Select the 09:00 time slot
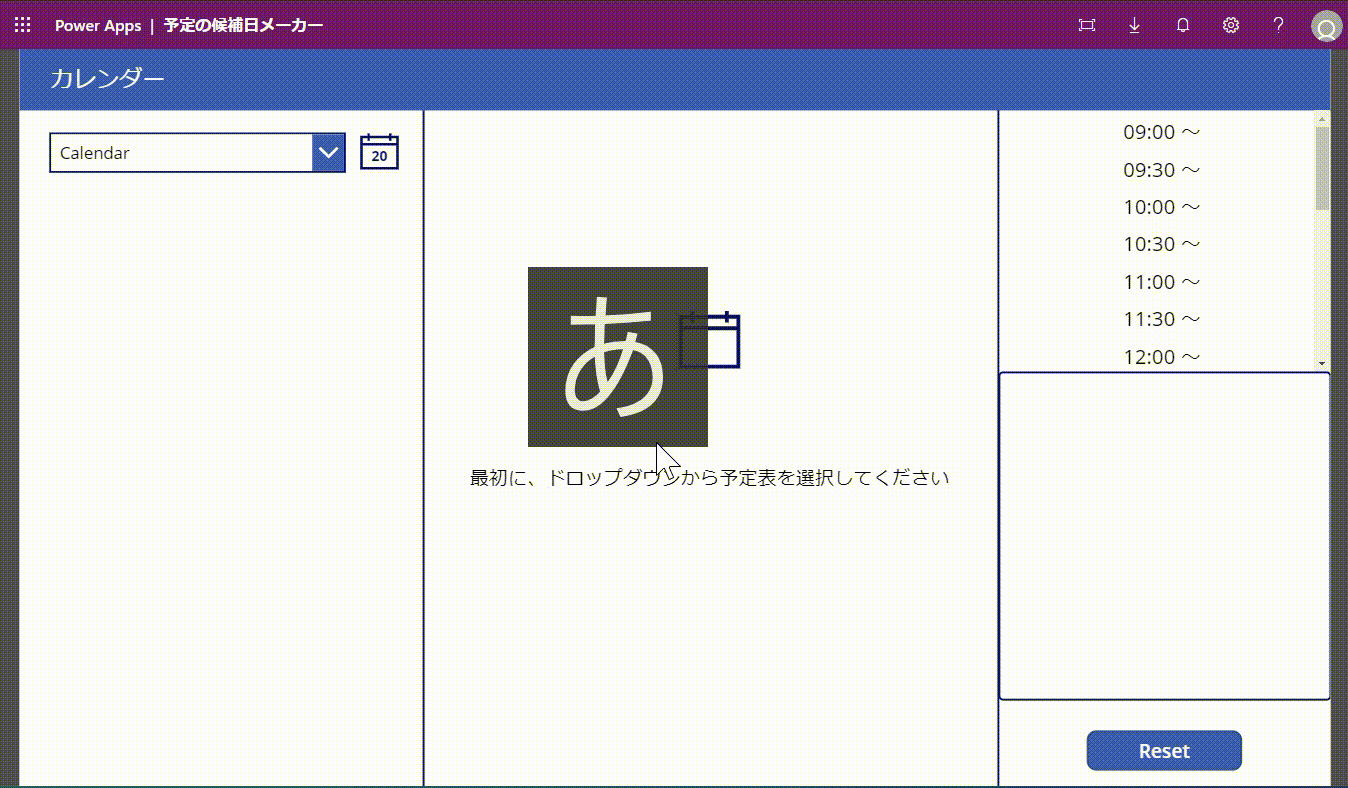This screenshot has width=1348, height=788. 1161,132
